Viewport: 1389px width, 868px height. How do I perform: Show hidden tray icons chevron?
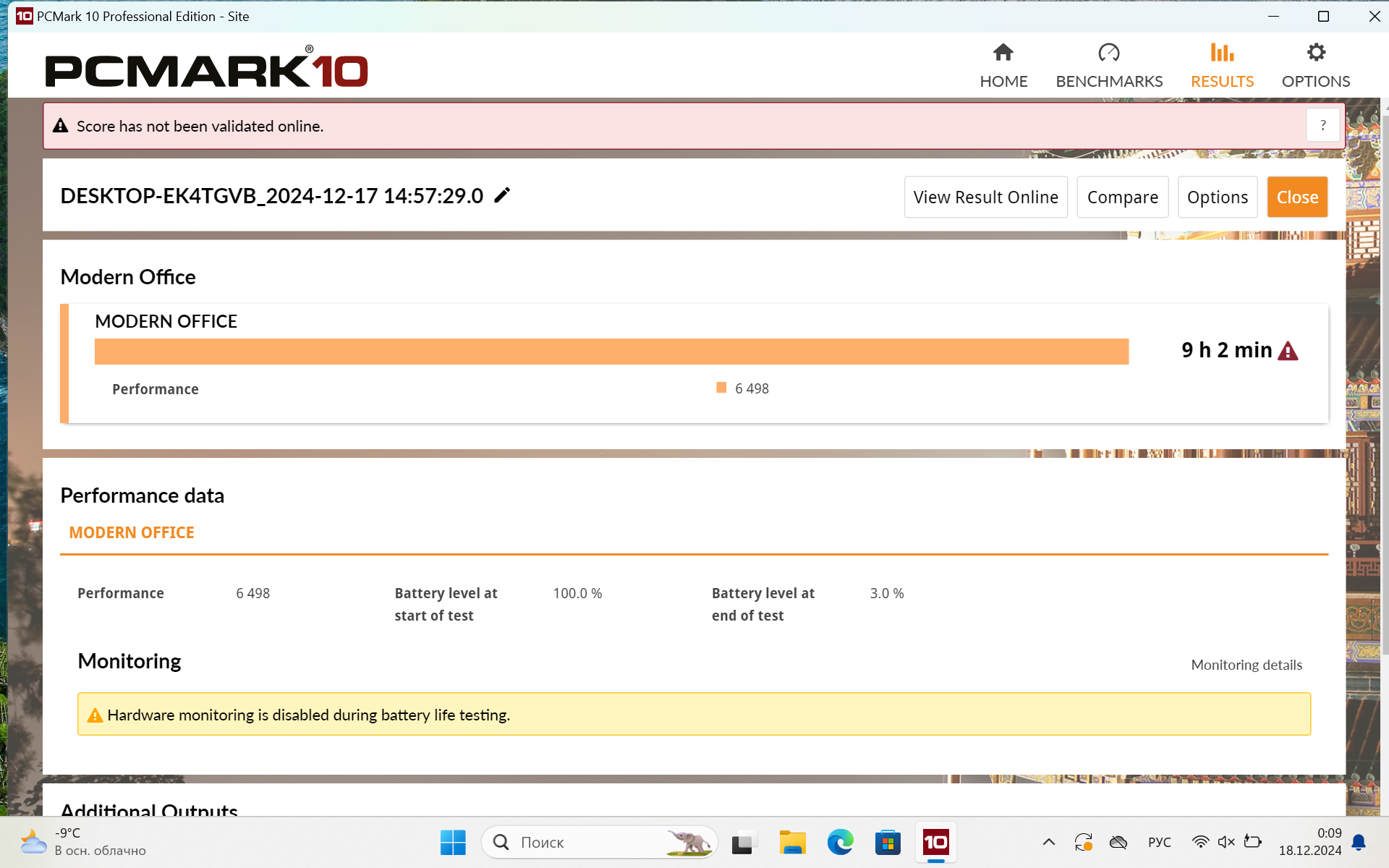click(x=1048, y=842)
